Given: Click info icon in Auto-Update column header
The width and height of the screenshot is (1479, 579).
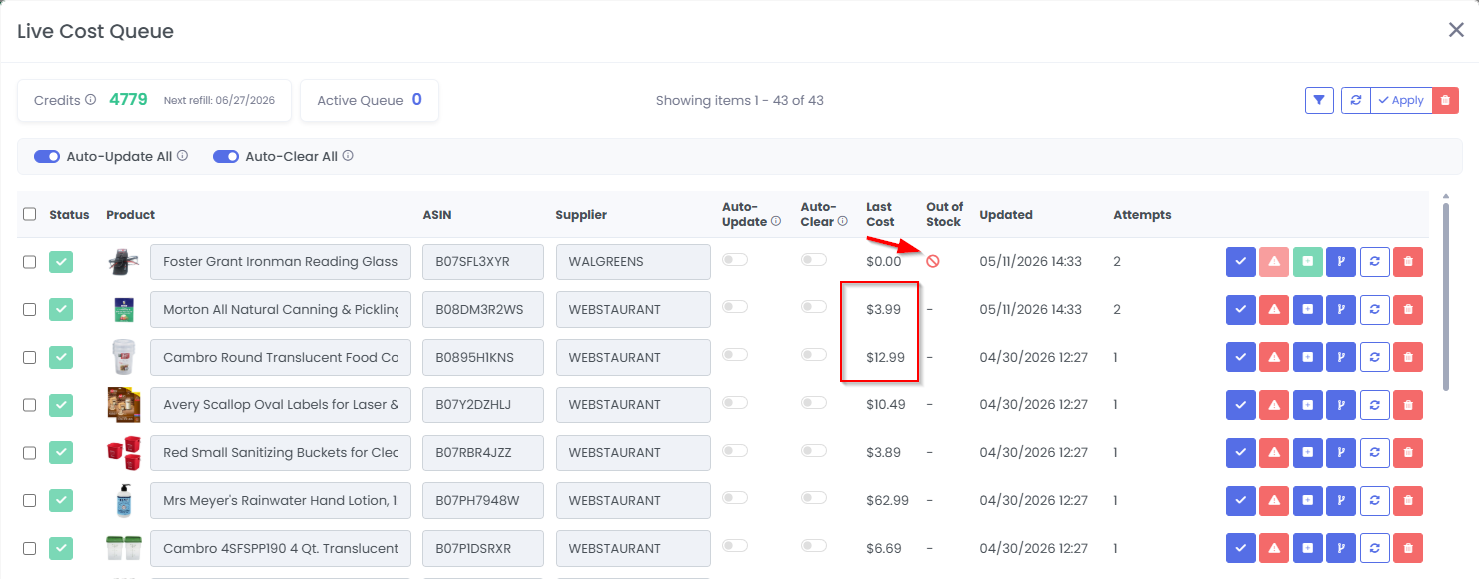Looking at the screenshot, I should [776, 222].
